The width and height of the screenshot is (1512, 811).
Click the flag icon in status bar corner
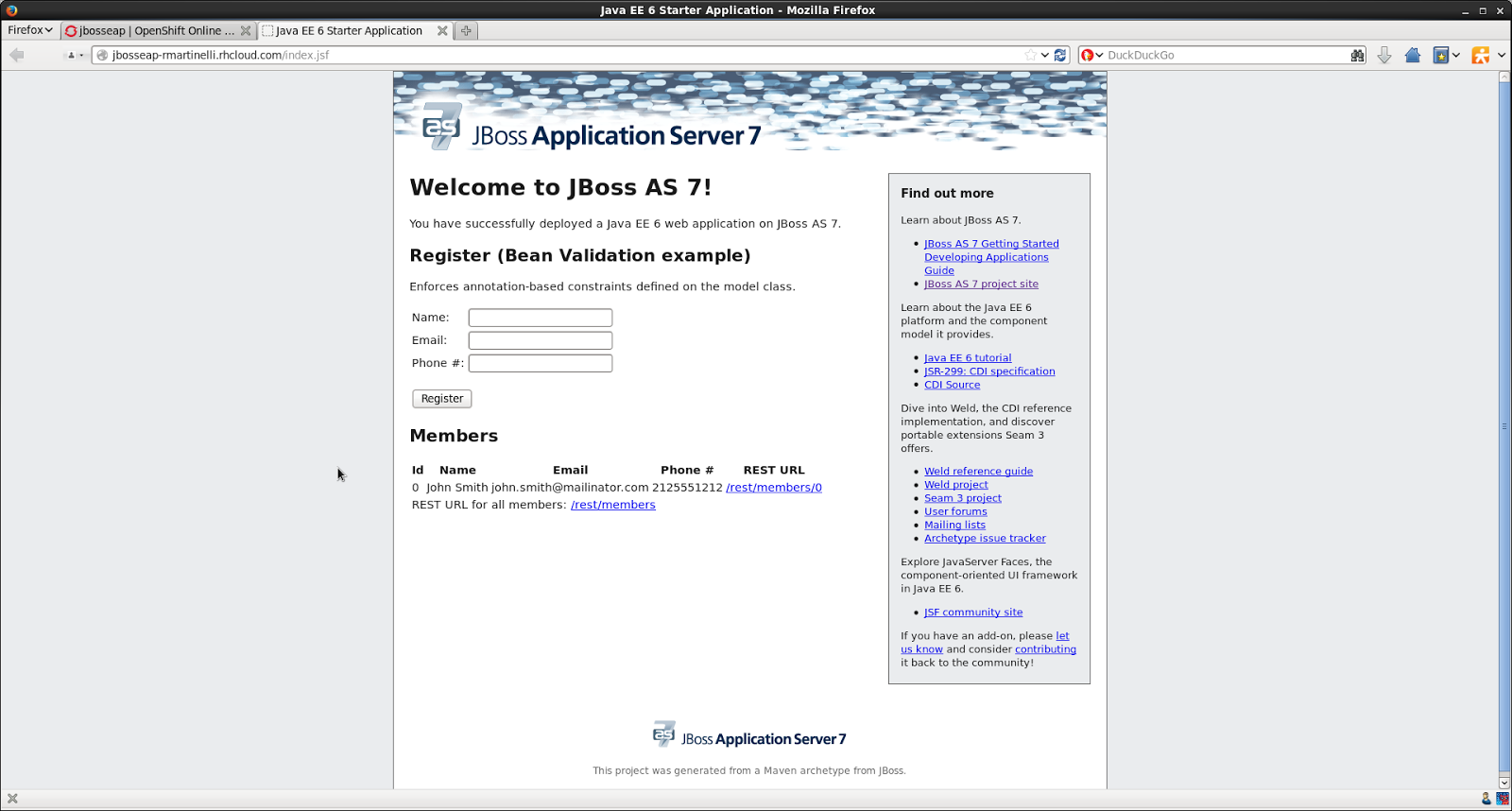pos(1503,799)
